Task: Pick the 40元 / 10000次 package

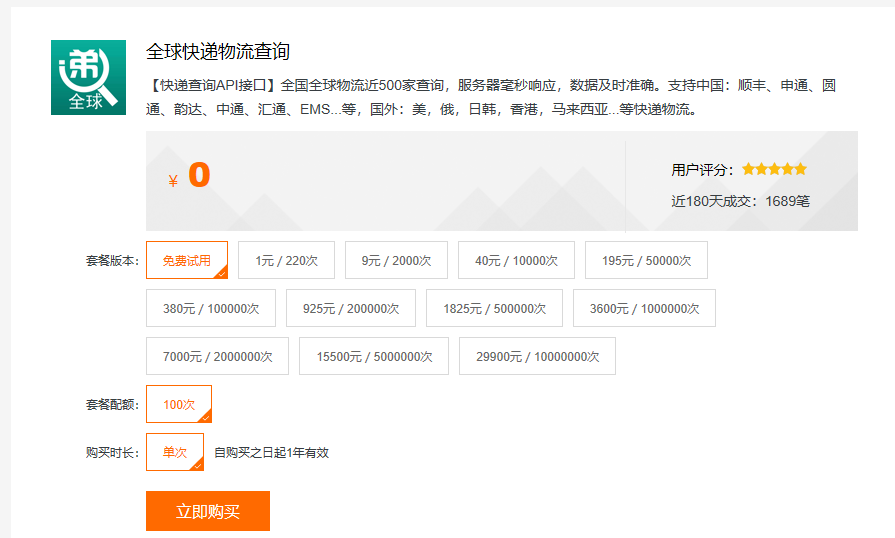Action: (516, 260)
